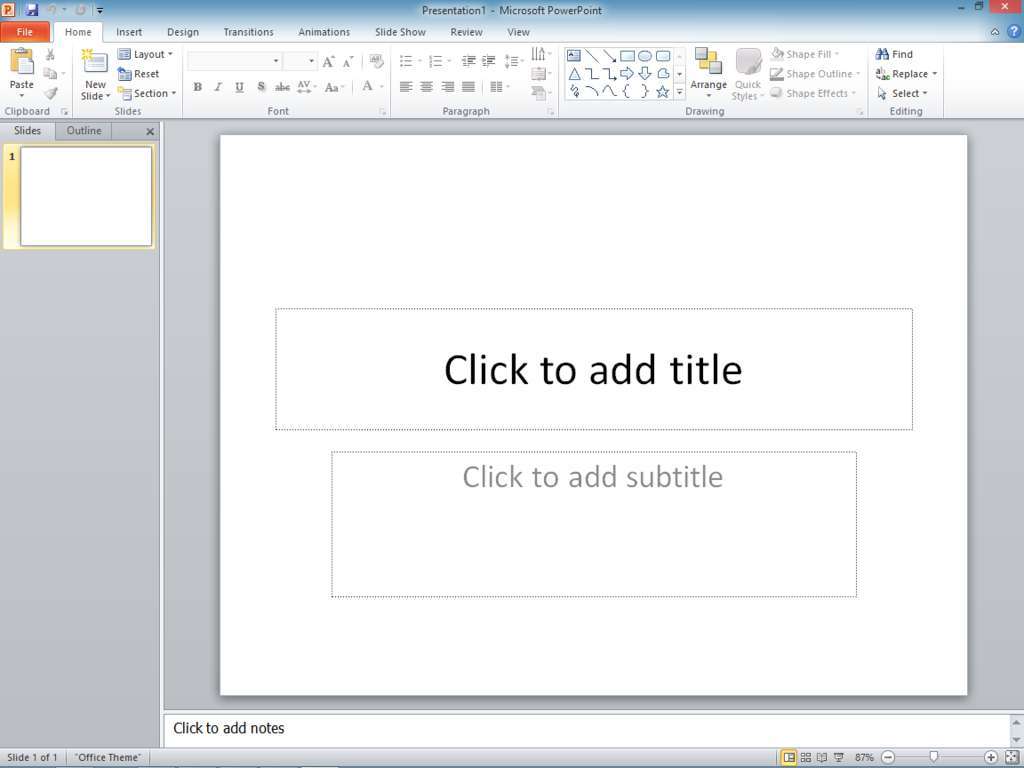Center align the text
Viewport: 1024px width, 768px height.
pos(426,87)
